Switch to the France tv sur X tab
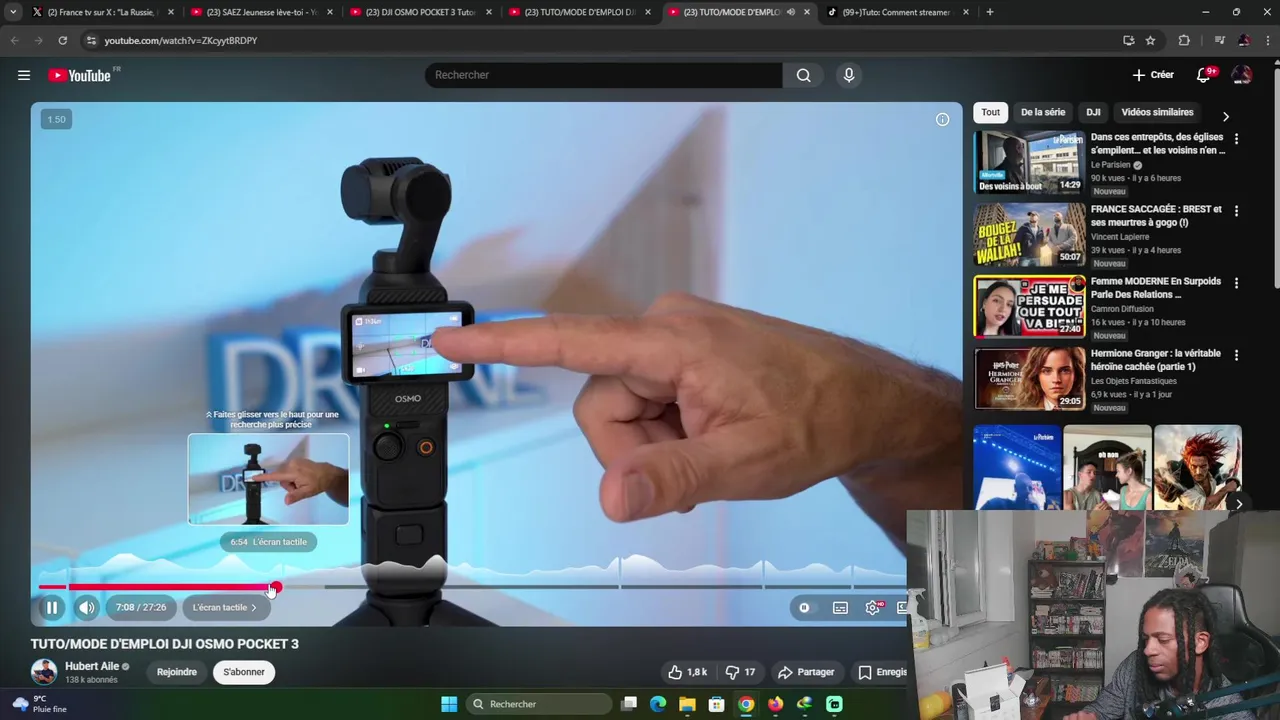1280x720 pixels. coord(102,12)
